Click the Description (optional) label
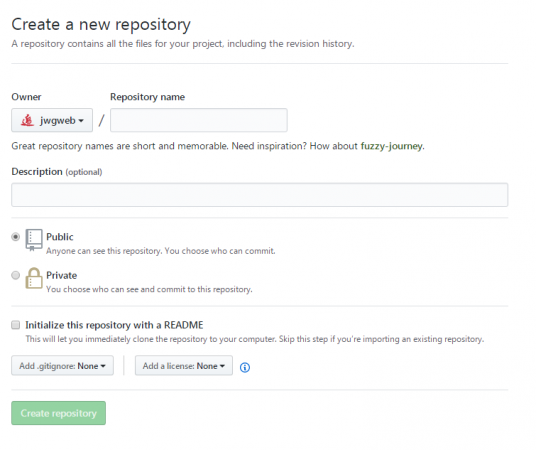Viewport: 536px width, 450px height. 57,172
